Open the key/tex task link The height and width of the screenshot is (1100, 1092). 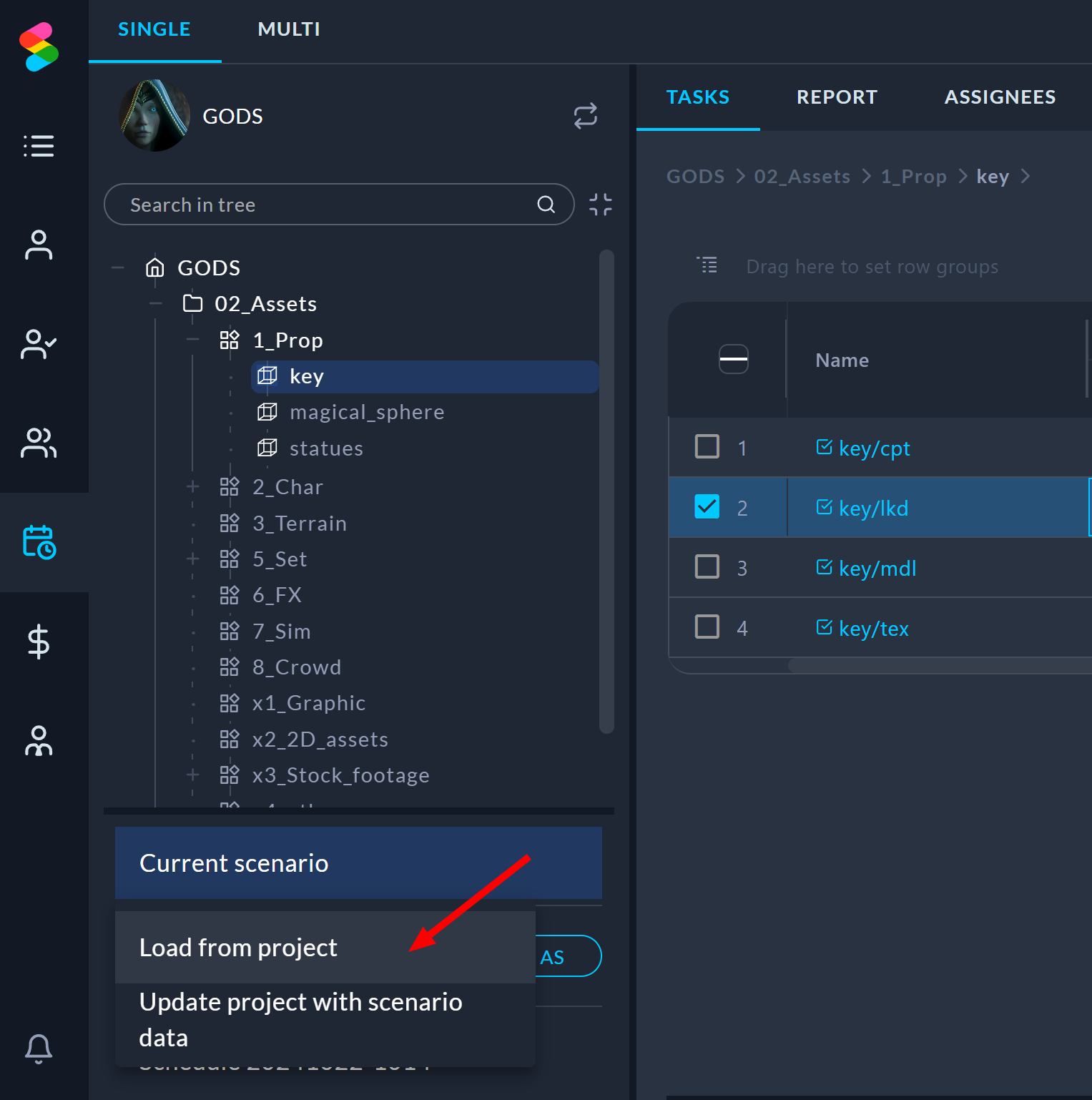[x=873, y=629]
